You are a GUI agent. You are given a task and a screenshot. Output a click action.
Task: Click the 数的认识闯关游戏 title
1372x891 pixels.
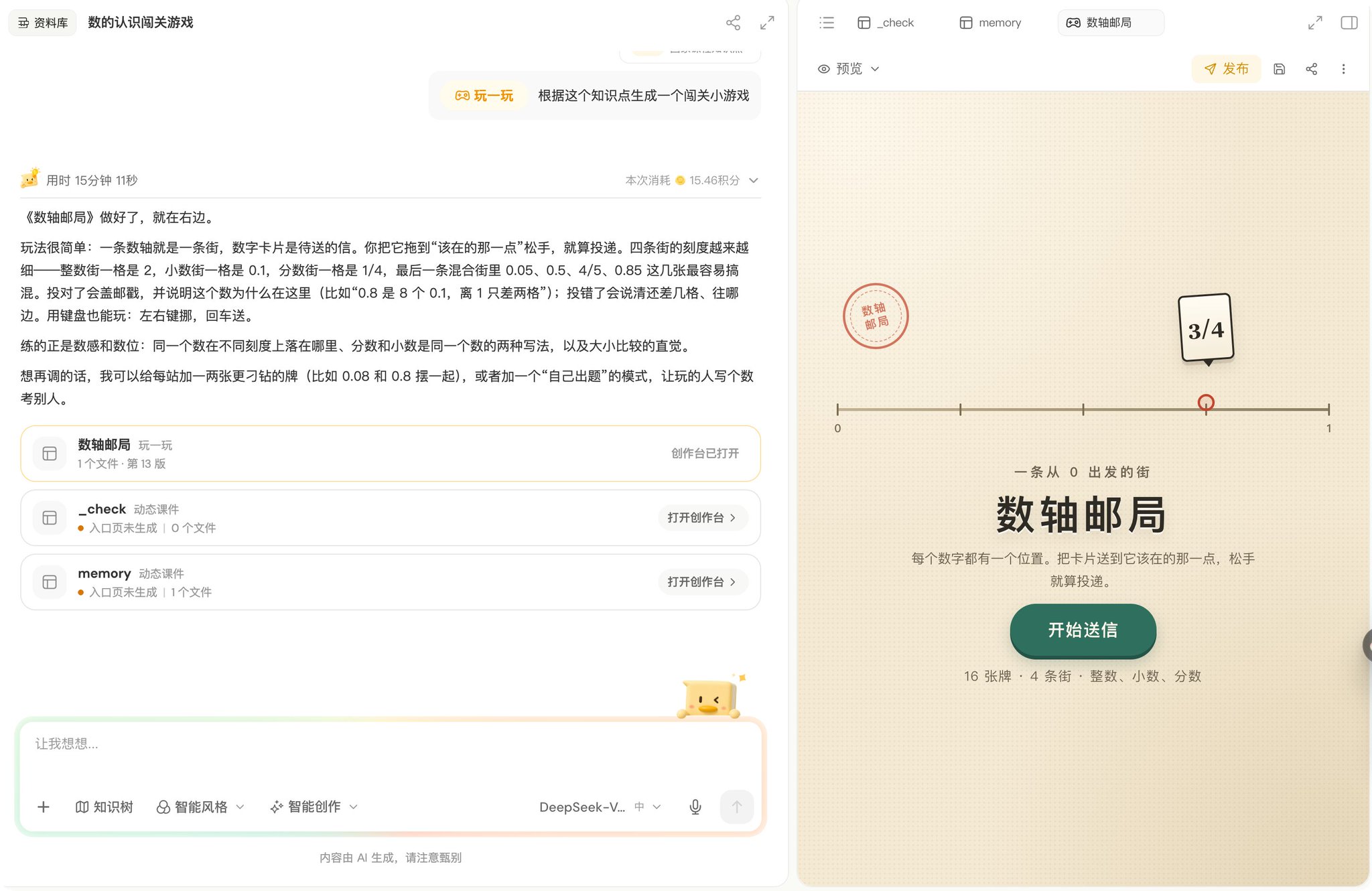click(x=141, y=23)
